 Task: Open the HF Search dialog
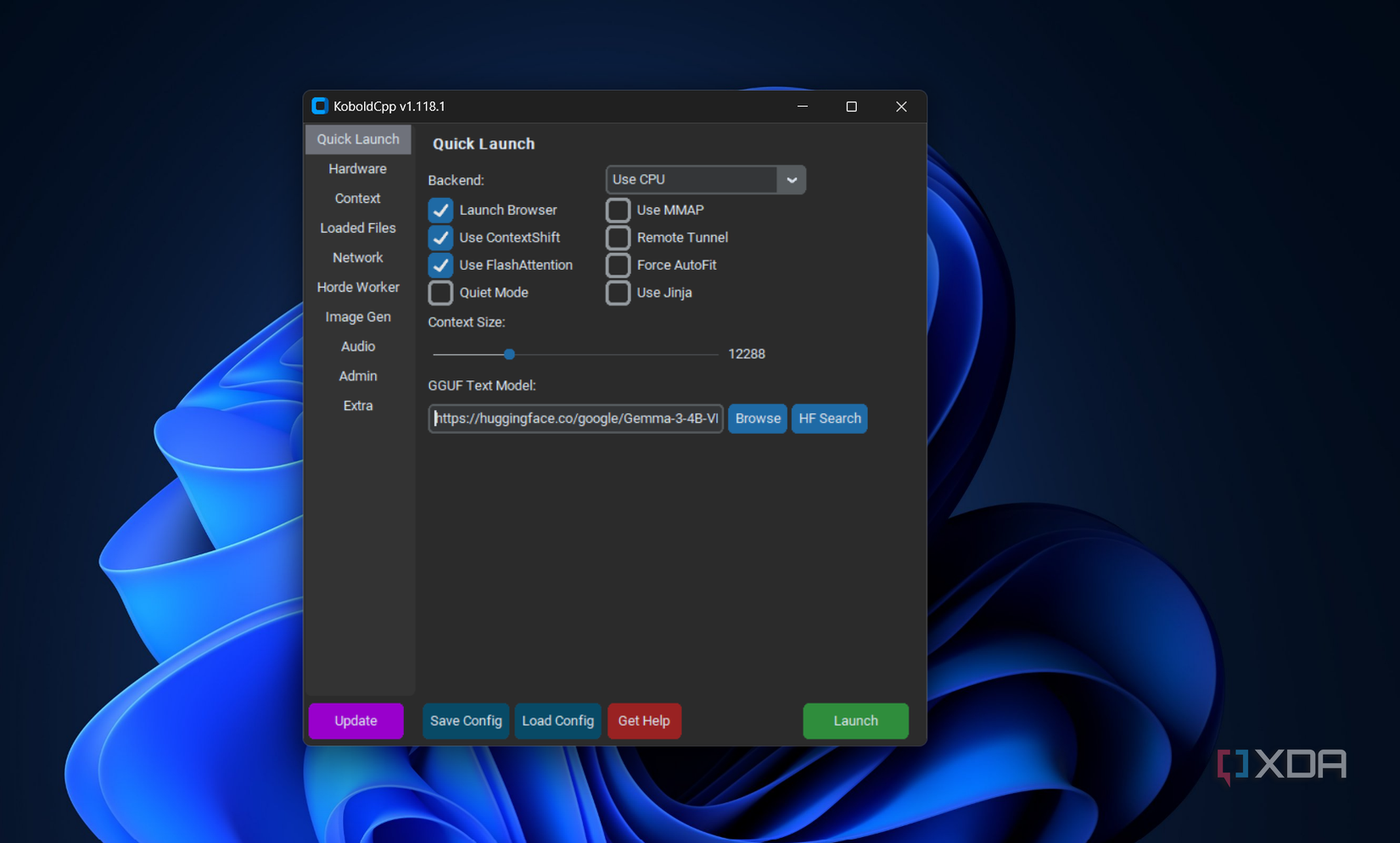830,419
